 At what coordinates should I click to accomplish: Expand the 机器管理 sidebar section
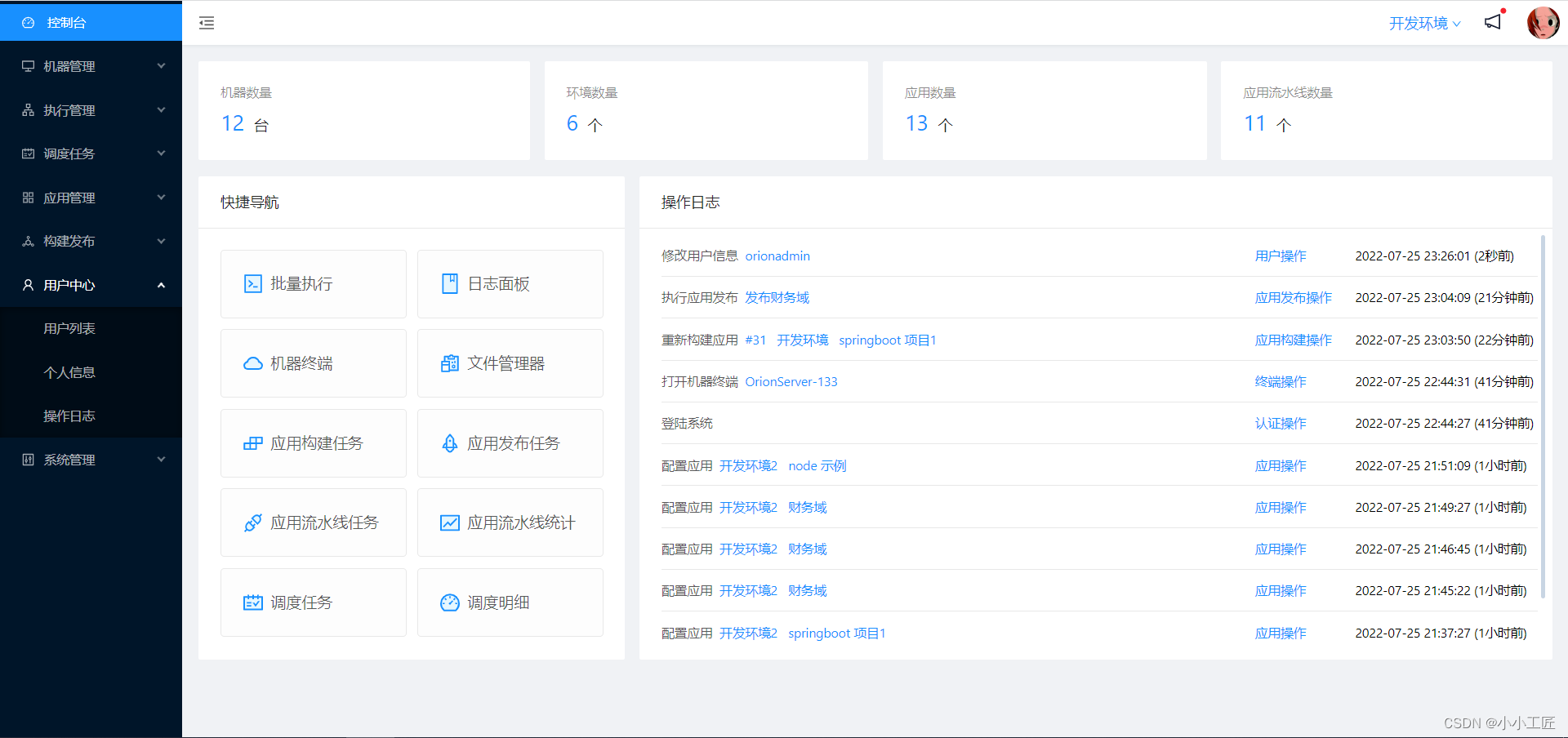pyautogui.click(x=91, y=66)
